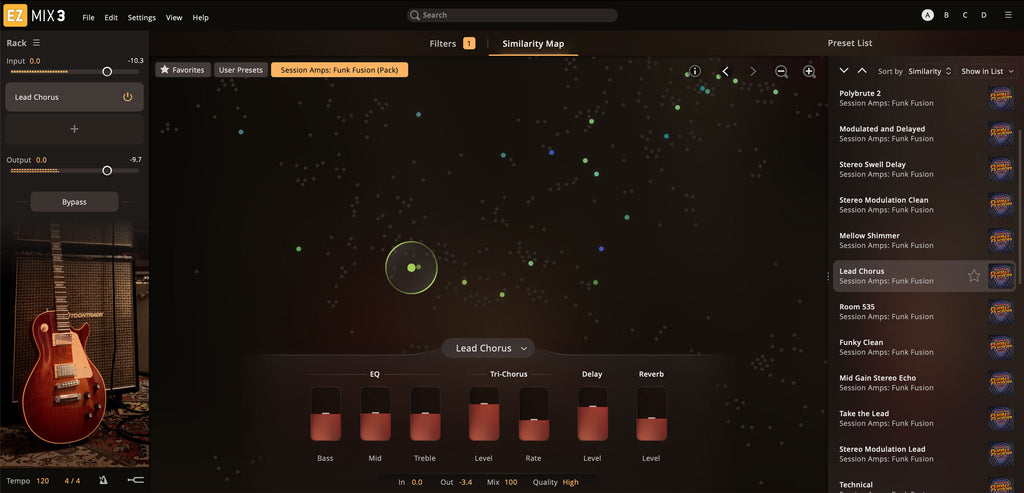
Task: Click the Tempo value 120
Action: tap(42, 481)
